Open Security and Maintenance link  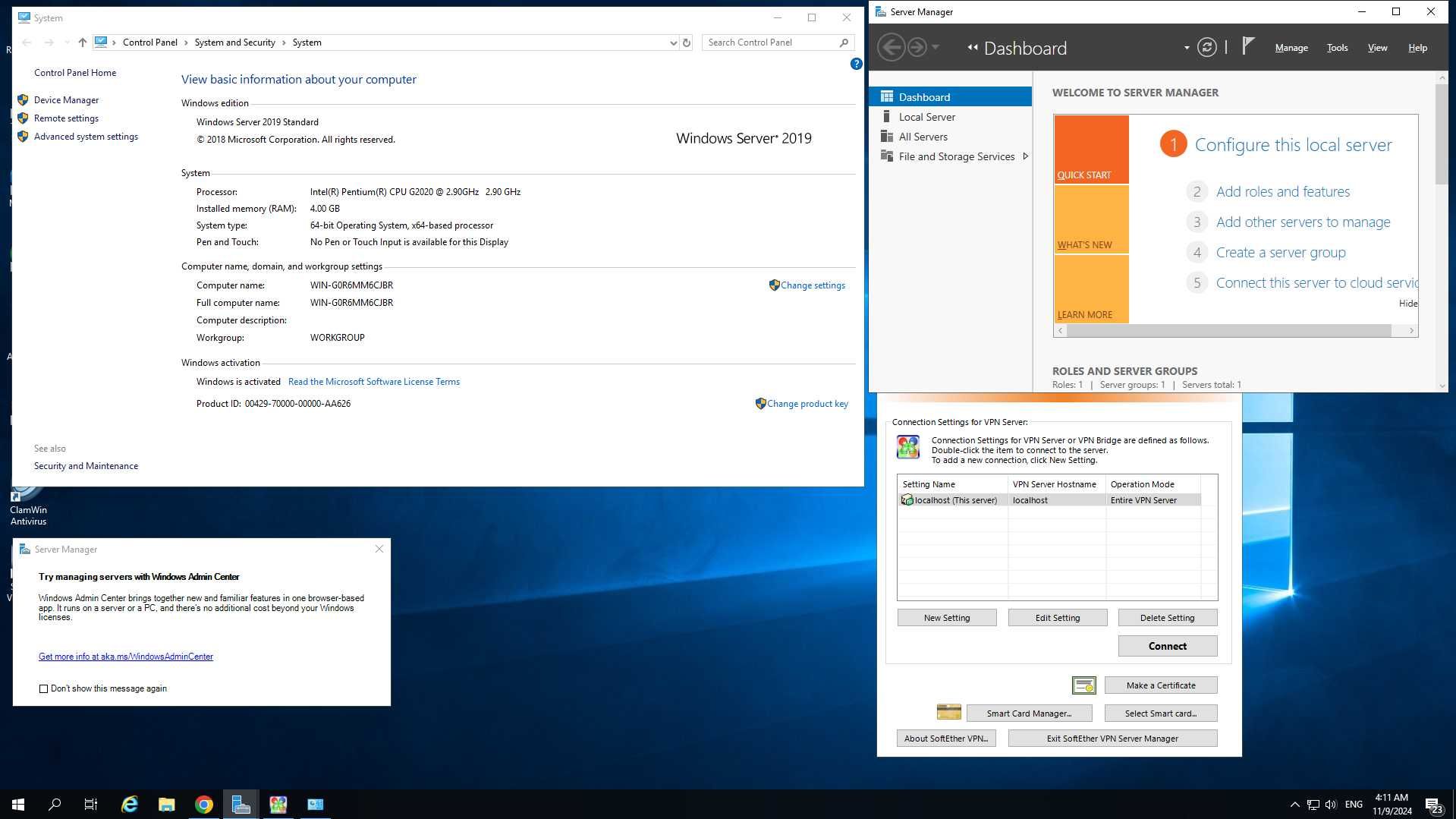click(86, 466)
